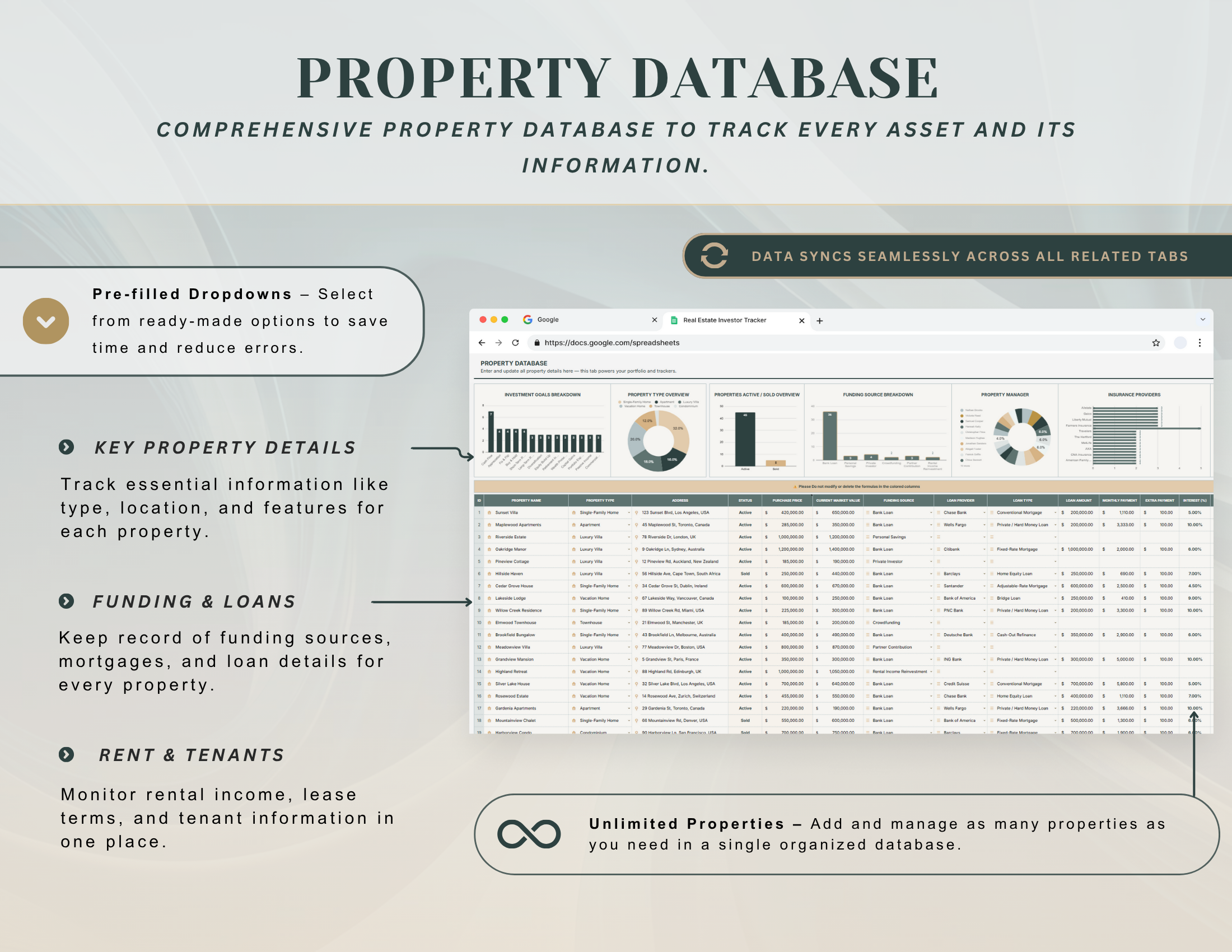Expand the tab search chevron
Image resolution: width=1232 pixels, height=952 pixels.
click(x=1202, y=319)
